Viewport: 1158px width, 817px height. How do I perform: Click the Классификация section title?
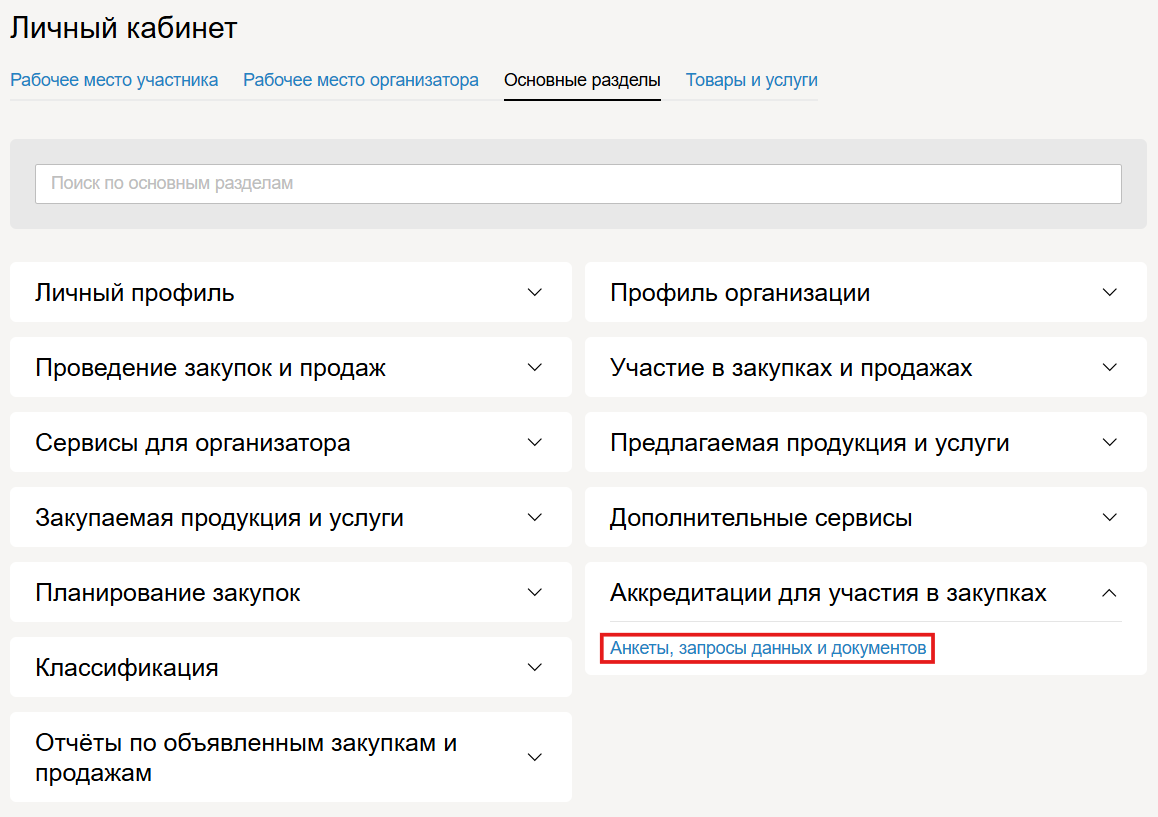tap(127, 667)
